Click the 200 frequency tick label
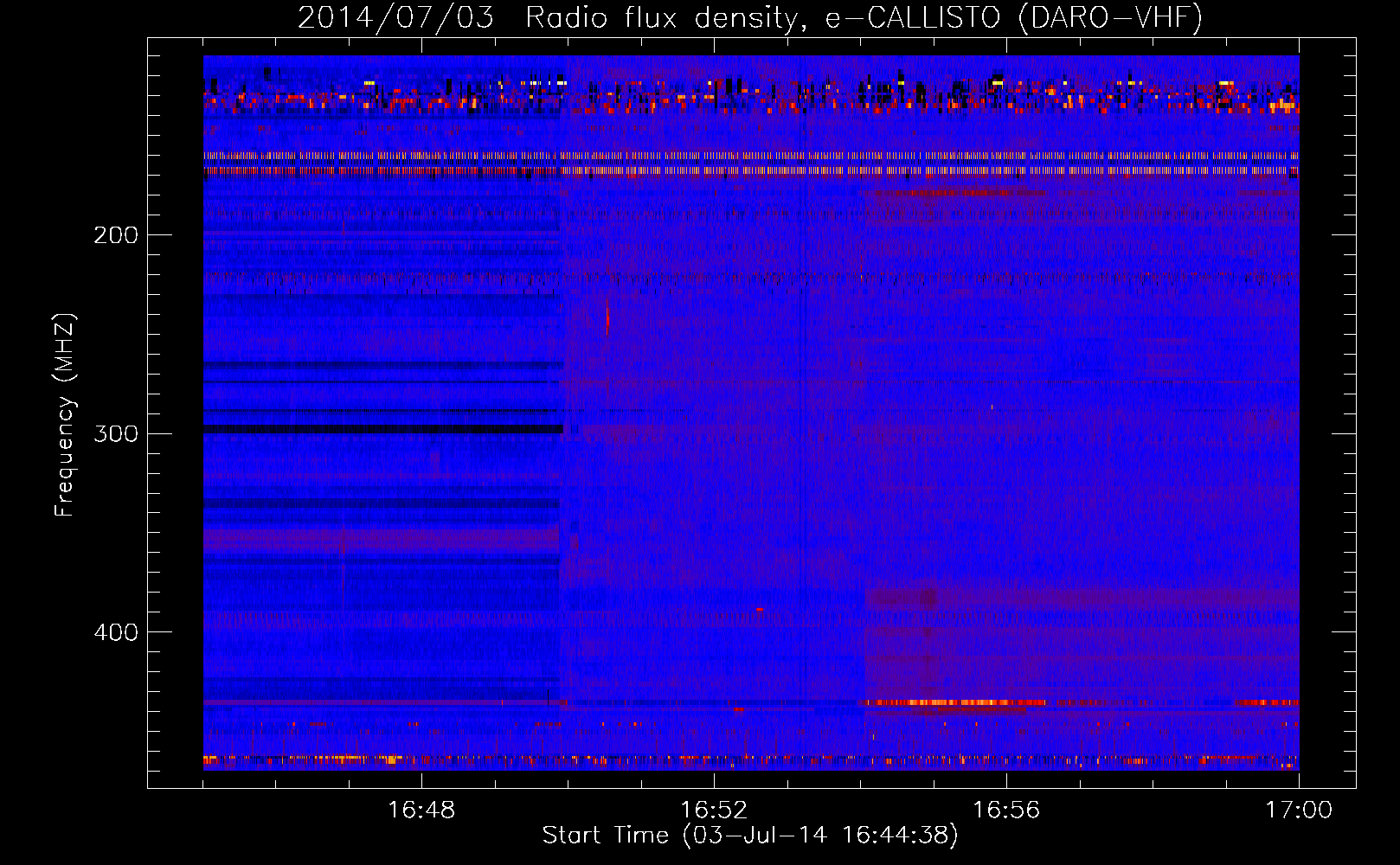 point(116,235)
